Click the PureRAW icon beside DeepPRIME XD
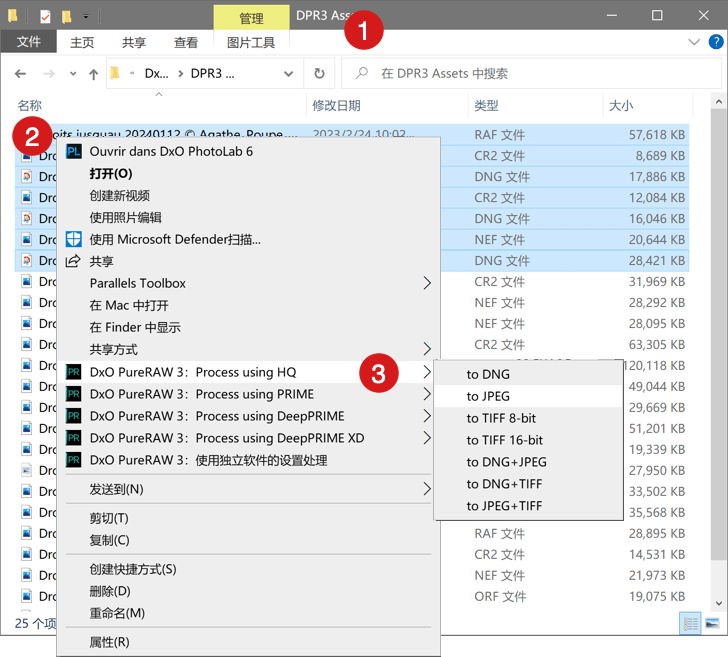This screenshot has width=728, height=657. click(74, 438)
